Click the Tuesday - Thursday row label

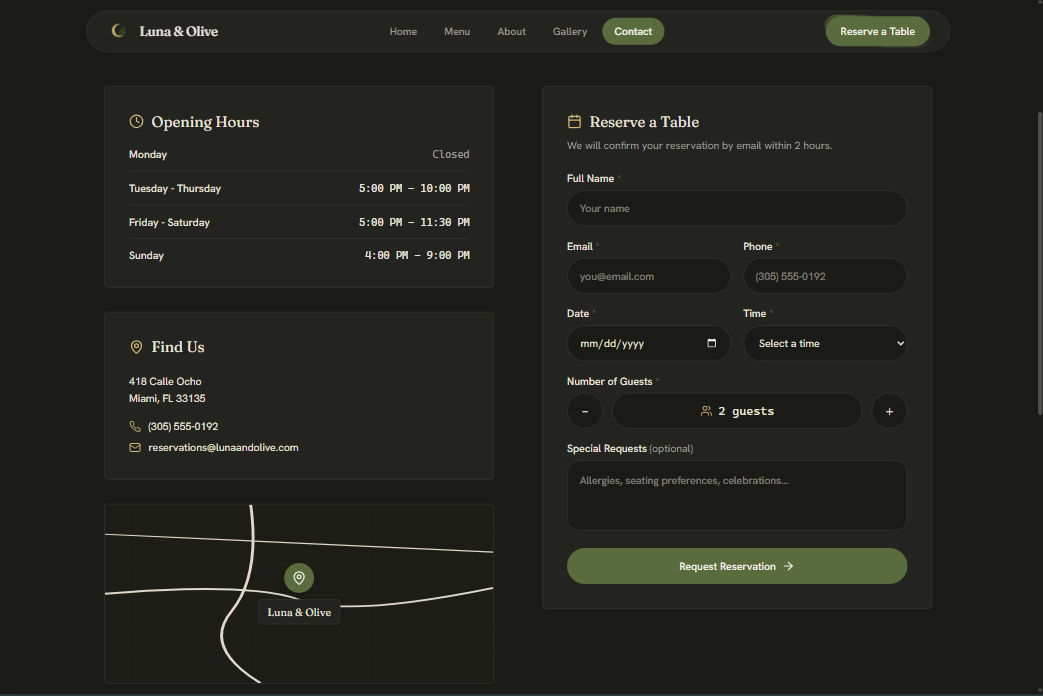(175, 188)
